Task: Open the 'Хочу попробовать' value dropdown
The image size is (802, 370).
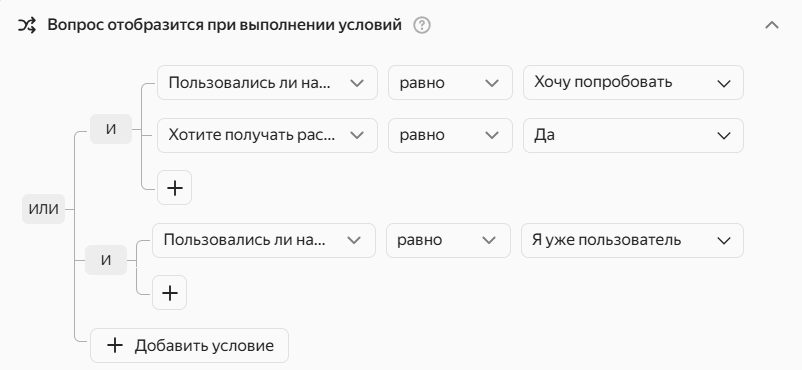Action: pos(633,82)
